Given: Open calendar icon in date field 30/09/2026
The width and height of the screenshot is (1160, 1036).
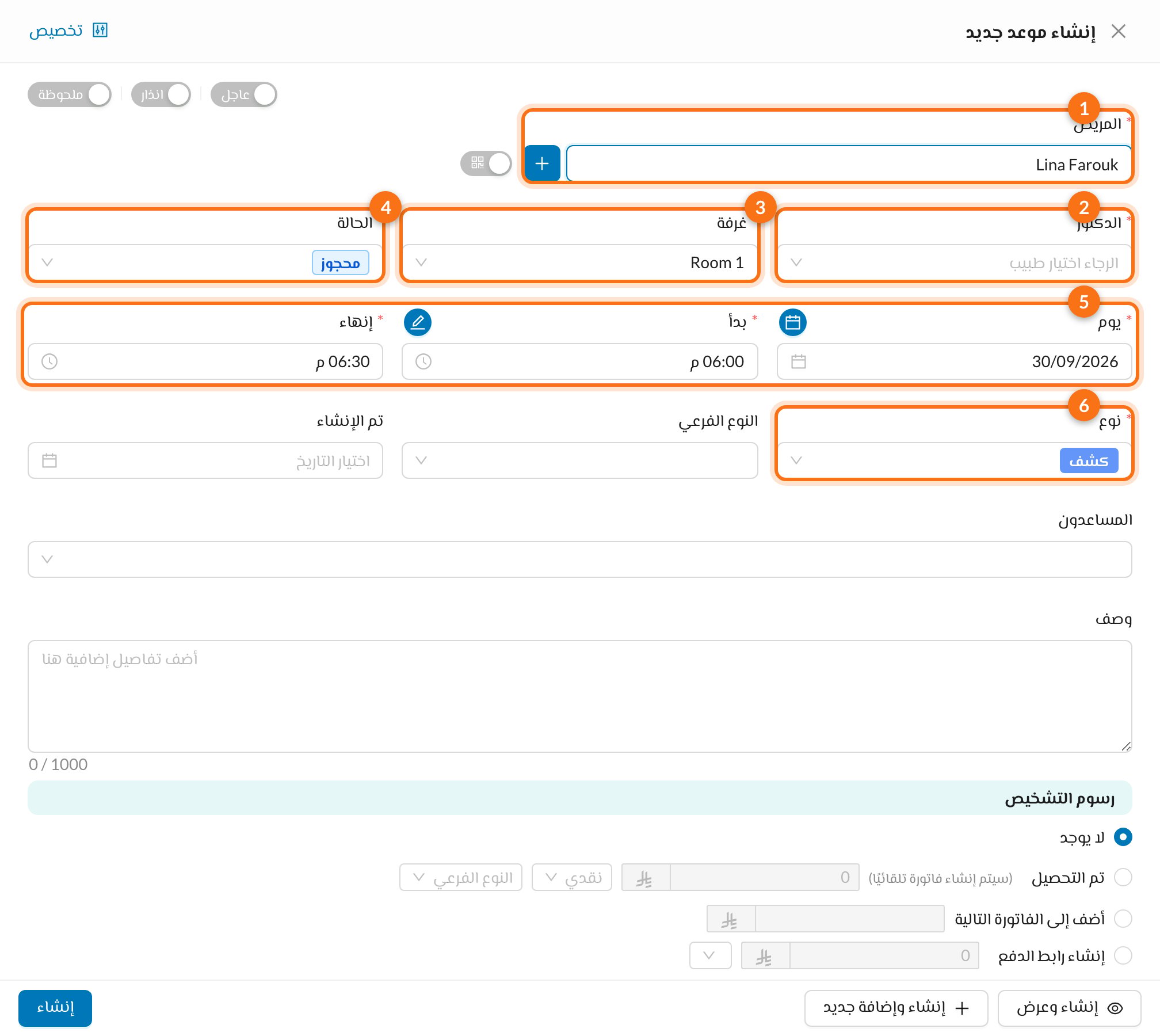Looking at the screenshot, I should click(798, 361).
